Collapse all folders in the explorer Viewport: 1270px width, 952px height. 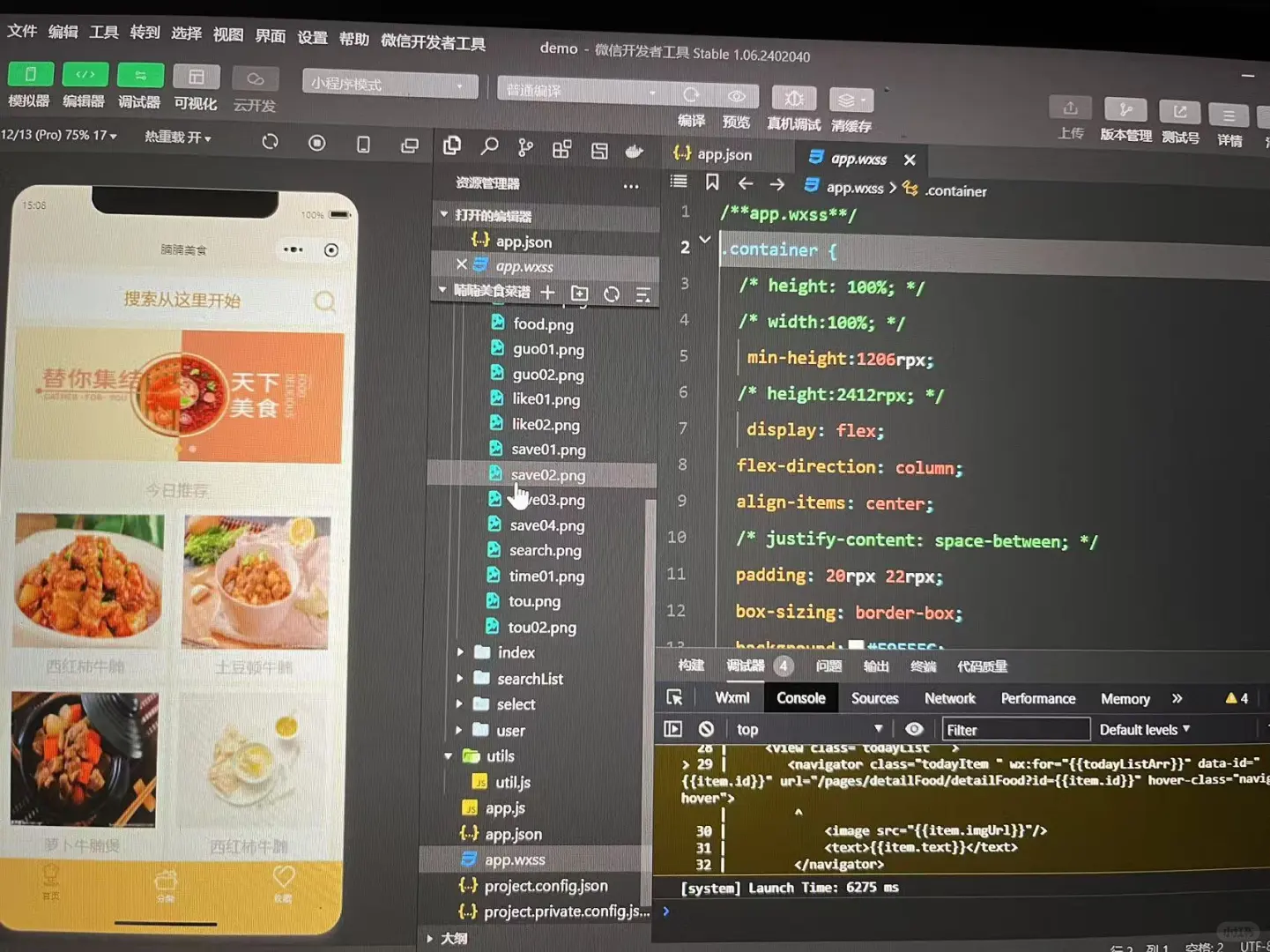(643, 295)
